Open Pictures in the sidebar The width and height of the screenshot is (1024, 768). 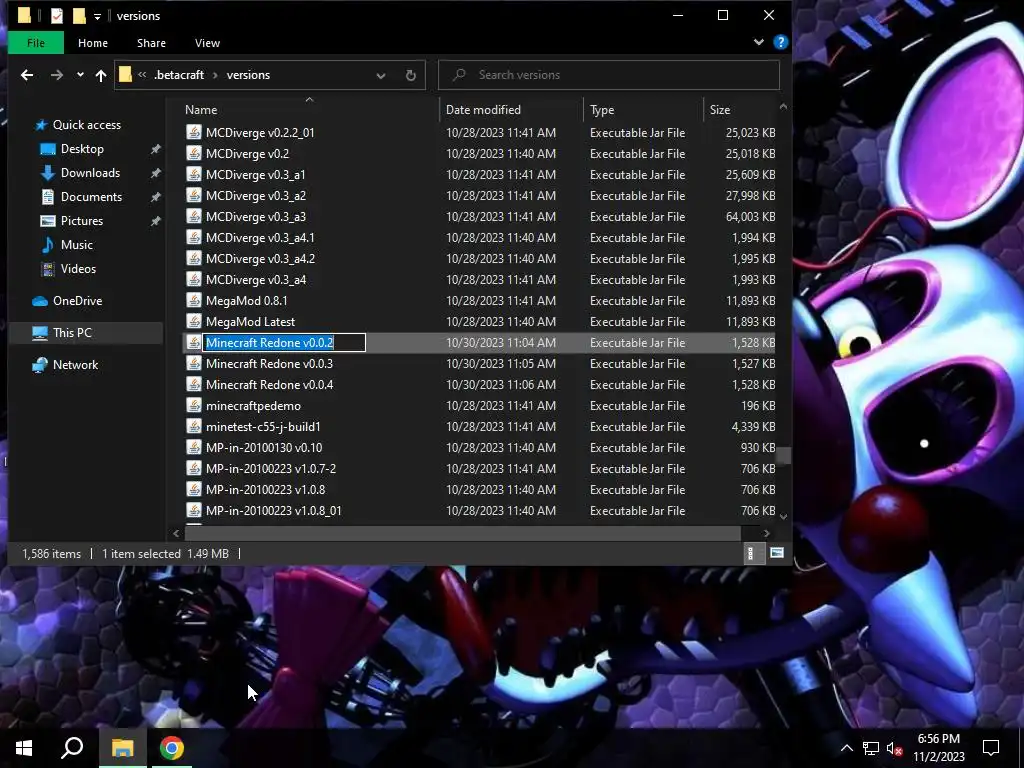coord(82,221)
